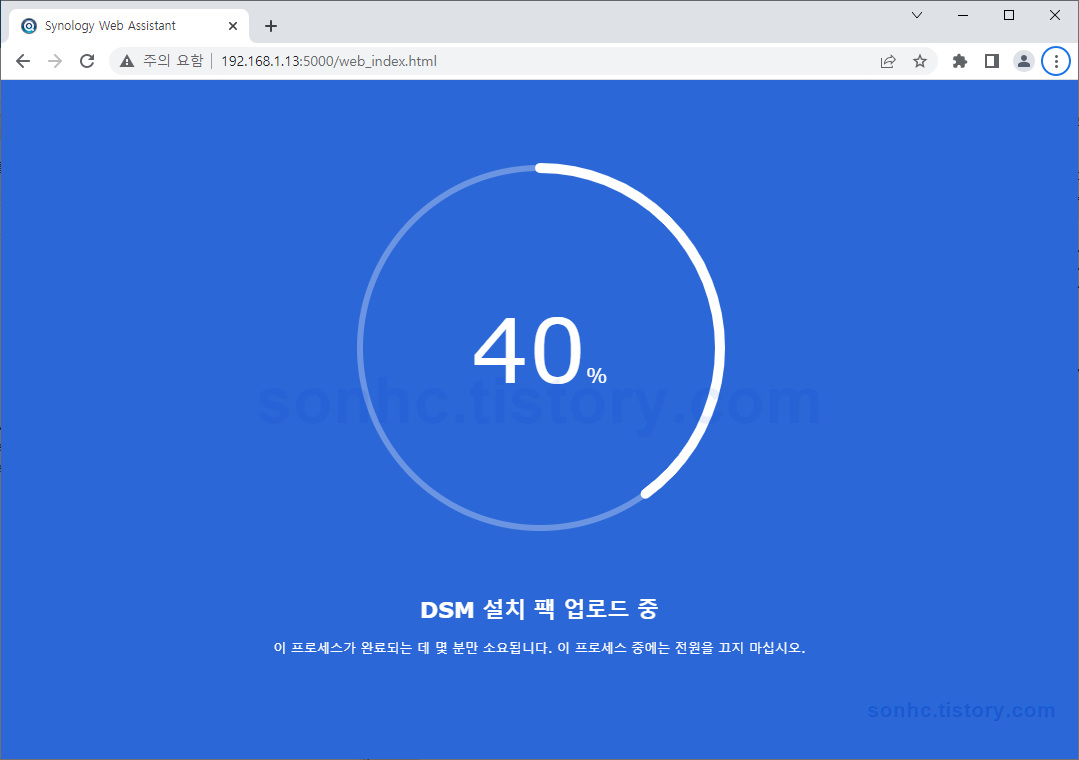Click the 'DSM 설치 팩 업로드 중' heading
The image size is (1079, 760).
pyautogui.click(x=540, y=609)
